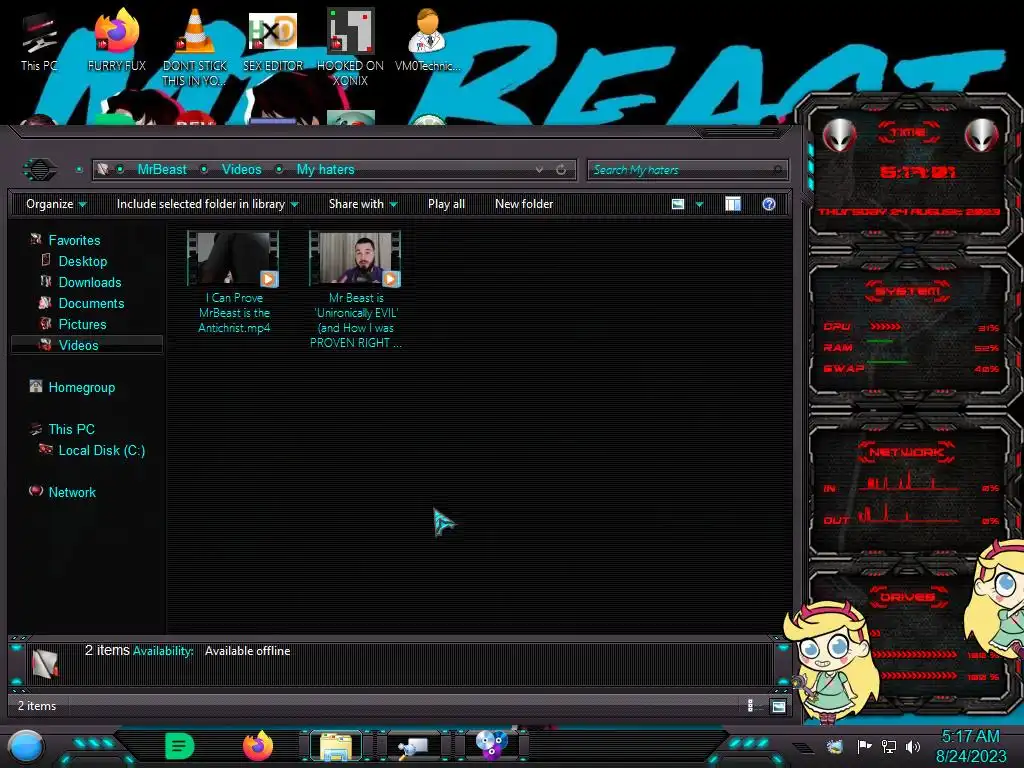Select Desktop in the navigation pane

[x=82, y=261]
